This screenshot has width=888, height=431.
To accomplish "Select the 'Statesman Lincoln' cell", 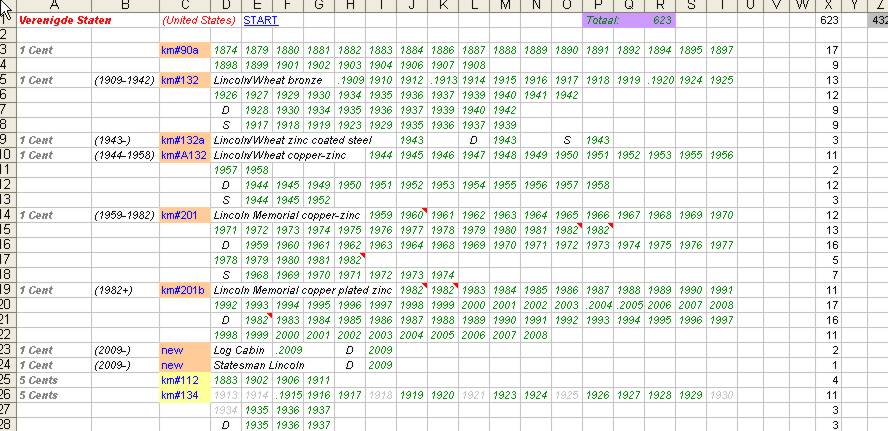I will pos(259,365).
